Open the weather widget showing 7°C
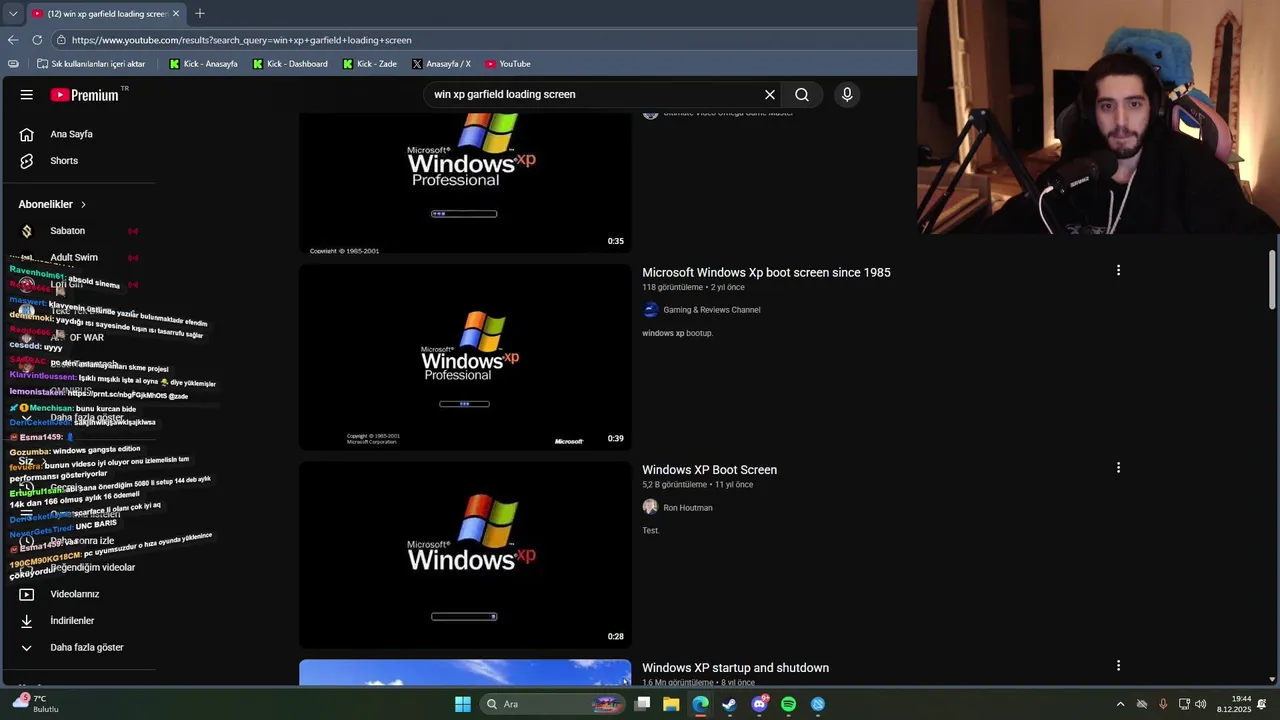 (x=35, y=704)
